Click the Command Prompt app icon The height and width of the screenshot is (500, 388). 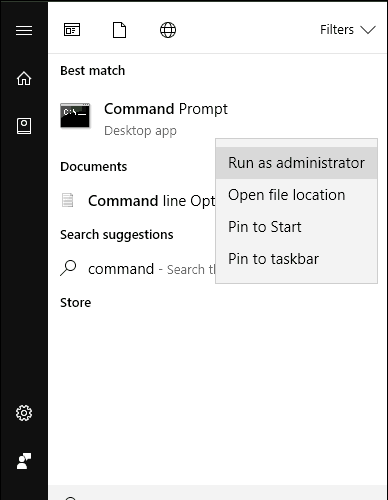(x=75, y=115)
